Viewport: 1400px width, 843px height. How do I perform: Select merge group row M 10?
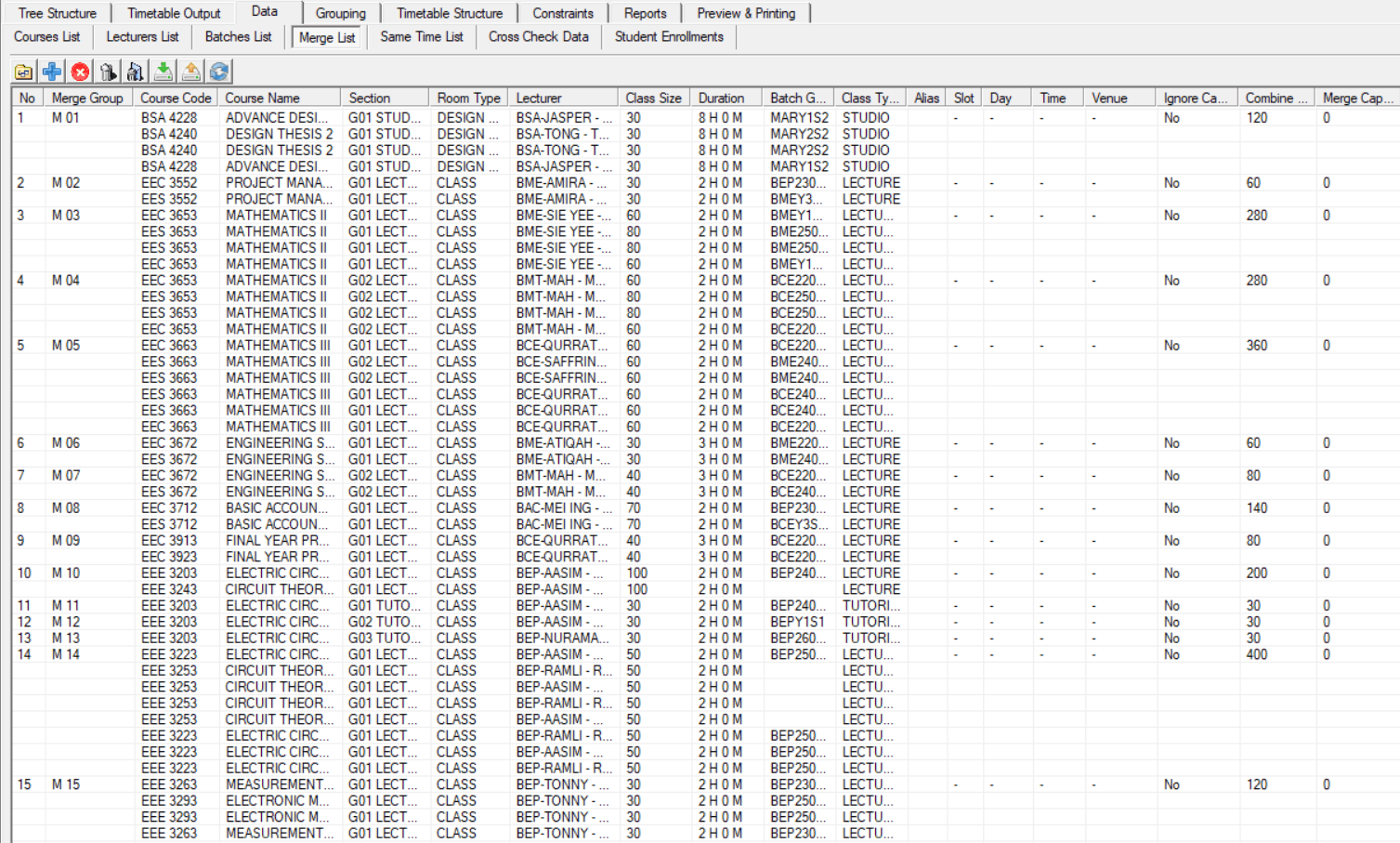coord(66,573)
